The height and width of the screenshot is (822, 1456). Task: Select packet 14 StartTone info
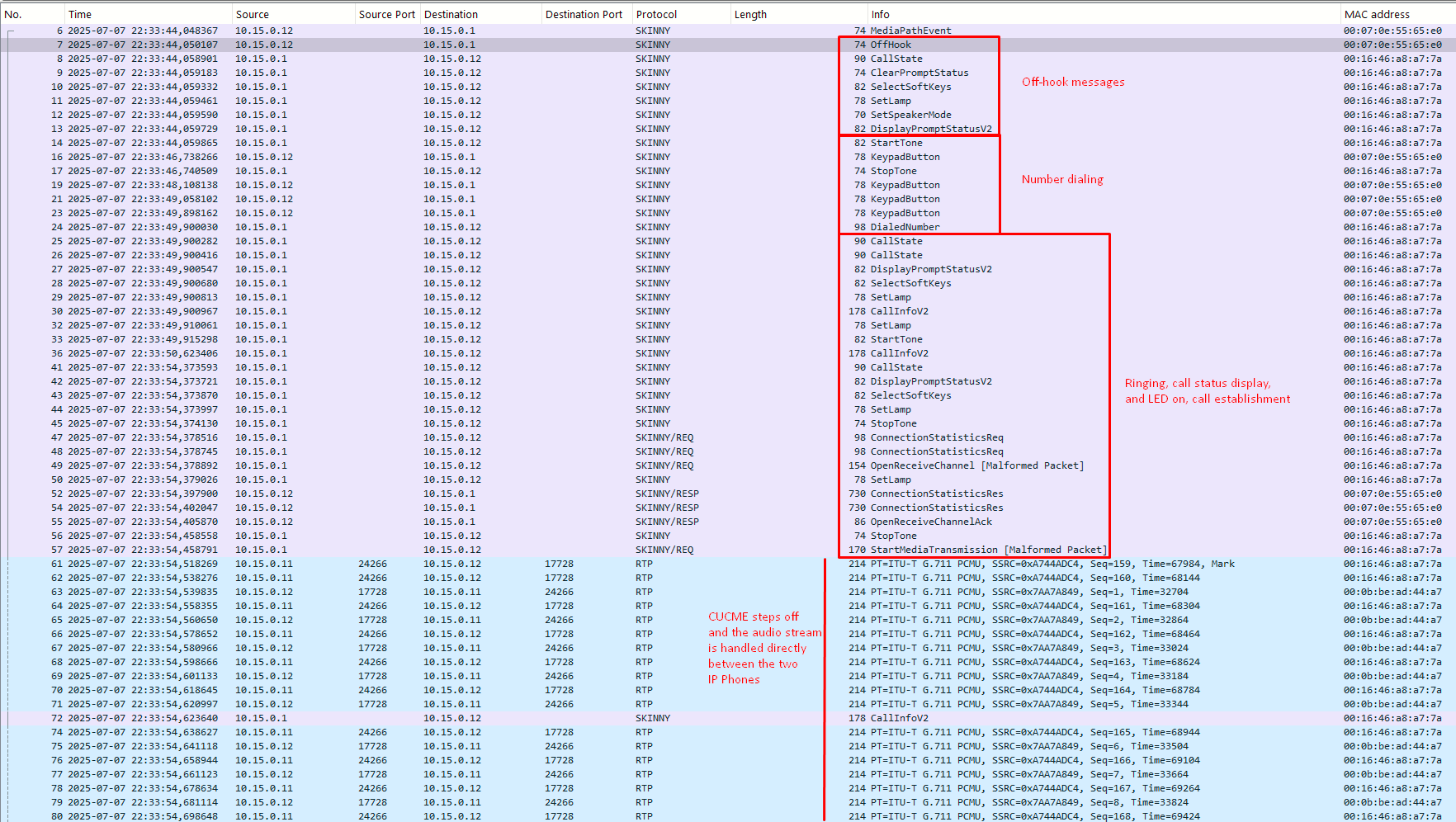click(896, 143)
